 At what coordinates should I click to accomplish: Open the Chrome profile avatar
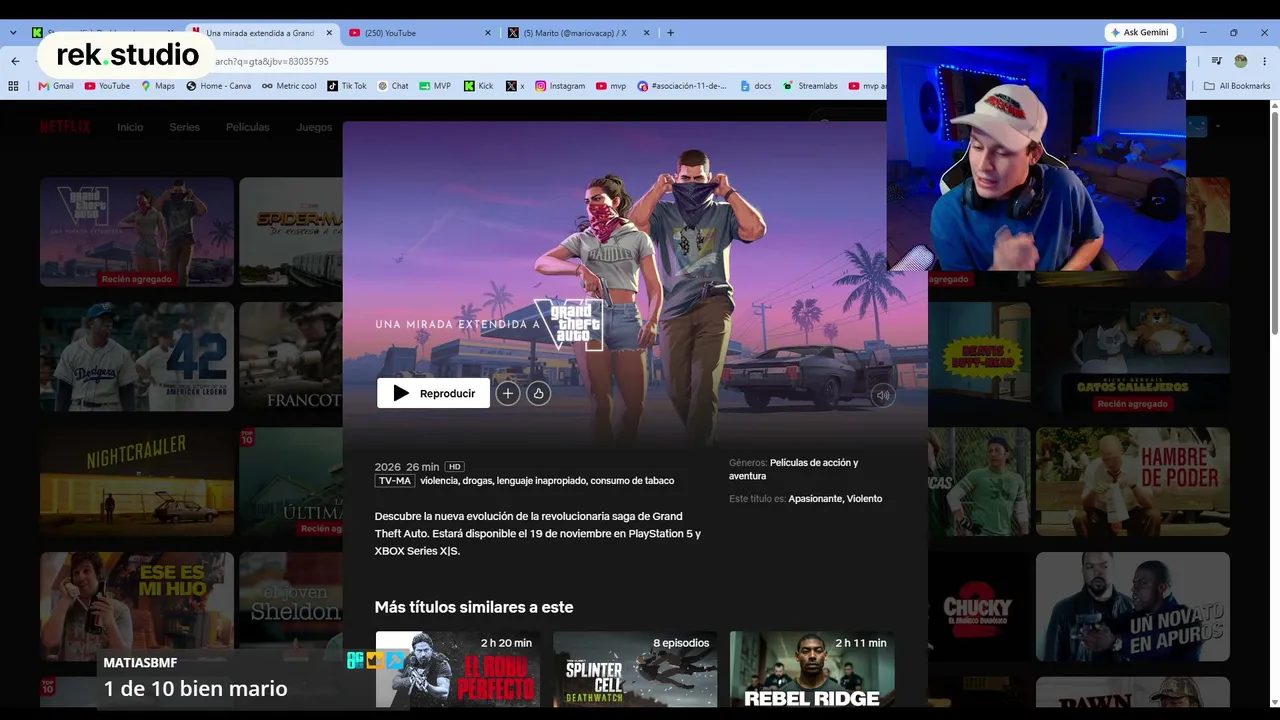click(1241, 61)
